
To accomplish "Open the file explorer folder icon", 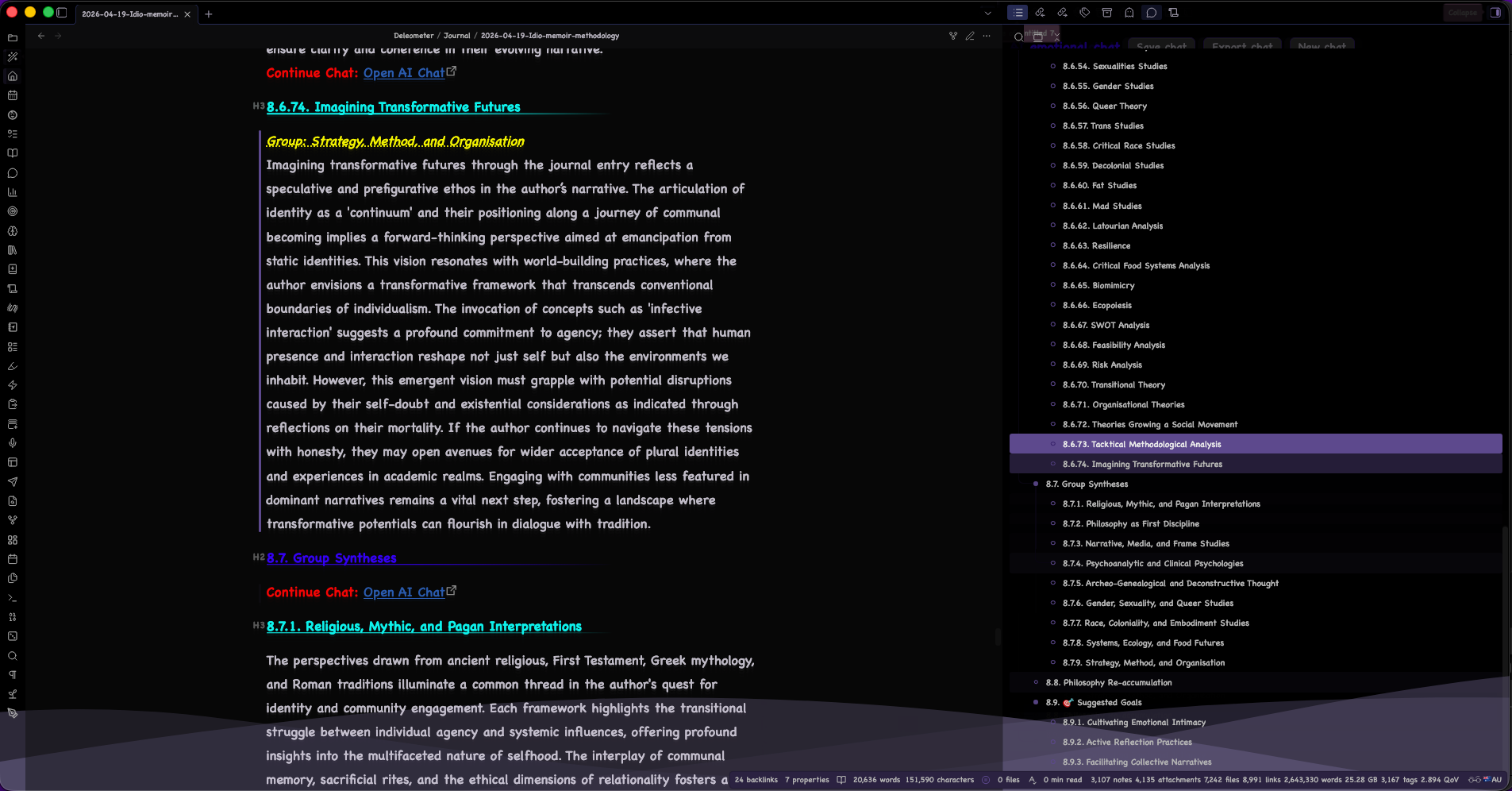I will click(x=13, y=37).
